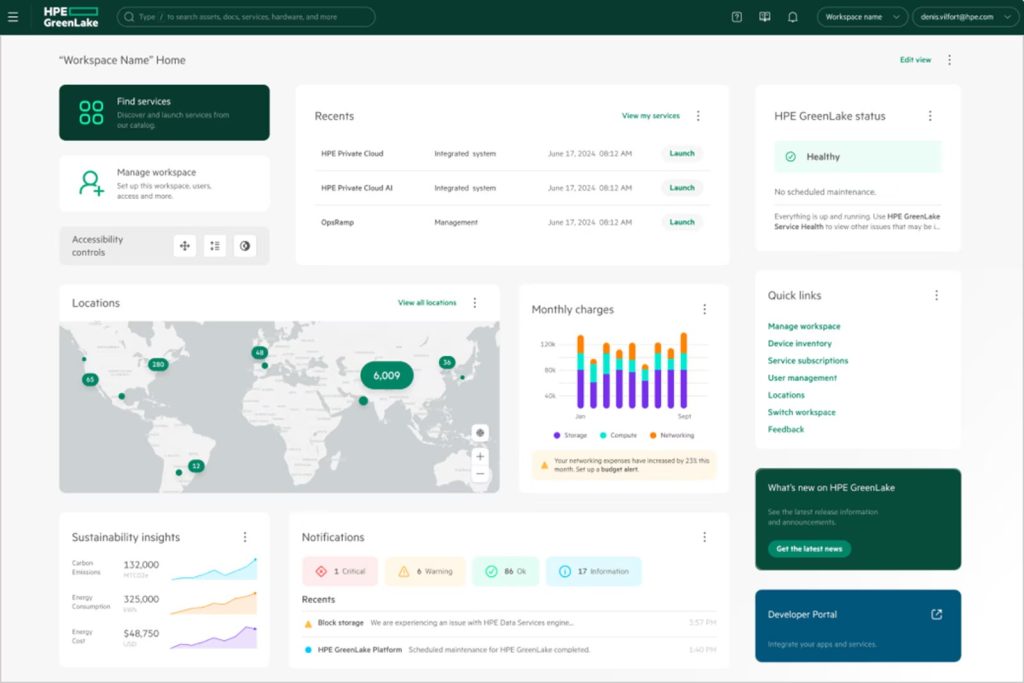This screenshot has height=683, width=1024.
Task: Expand the Workspace name dropdown
Action: [x=861, y=17]
